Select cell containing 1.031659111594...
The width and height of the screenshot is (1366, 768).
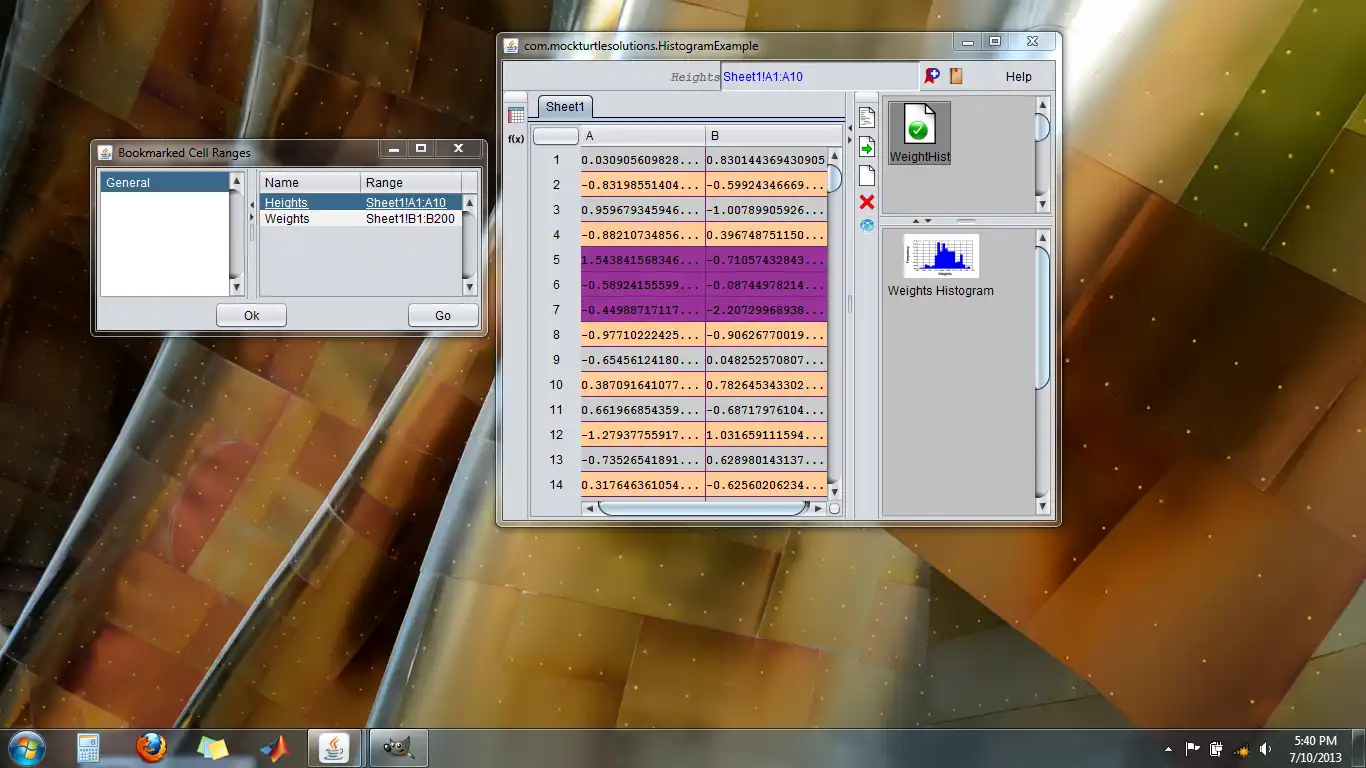pos(766,435)
